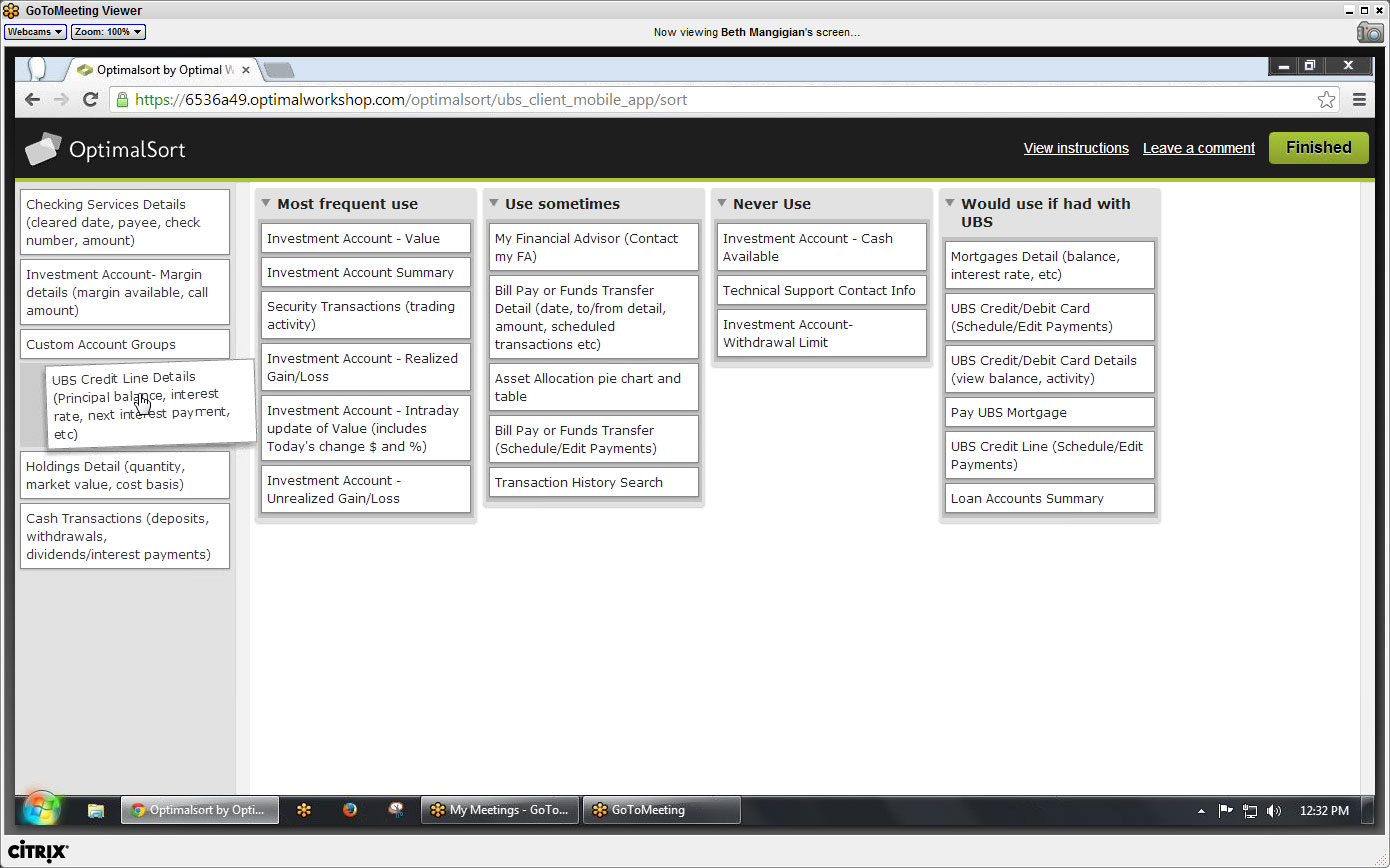
Task: Click Investment Account - Value card
Action: [366, 238]
